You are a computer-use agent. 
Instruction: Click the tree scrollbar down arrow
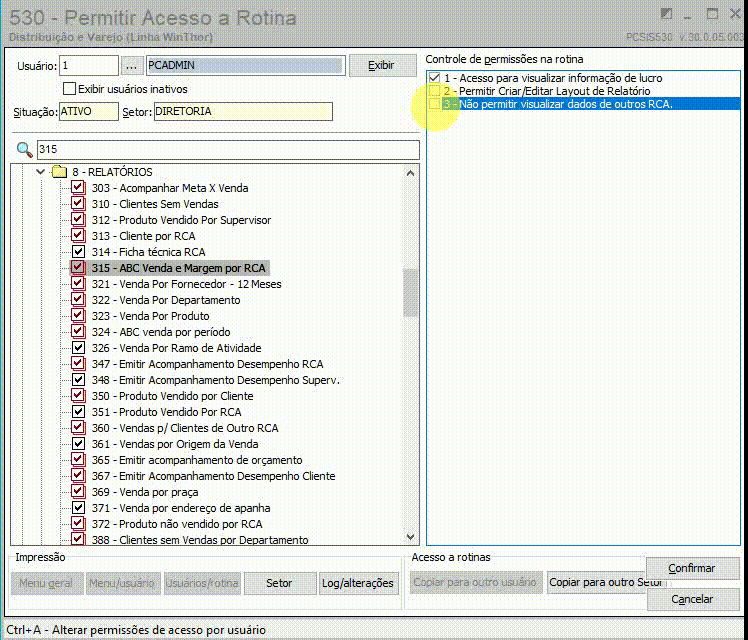click(x=410, y=537)
